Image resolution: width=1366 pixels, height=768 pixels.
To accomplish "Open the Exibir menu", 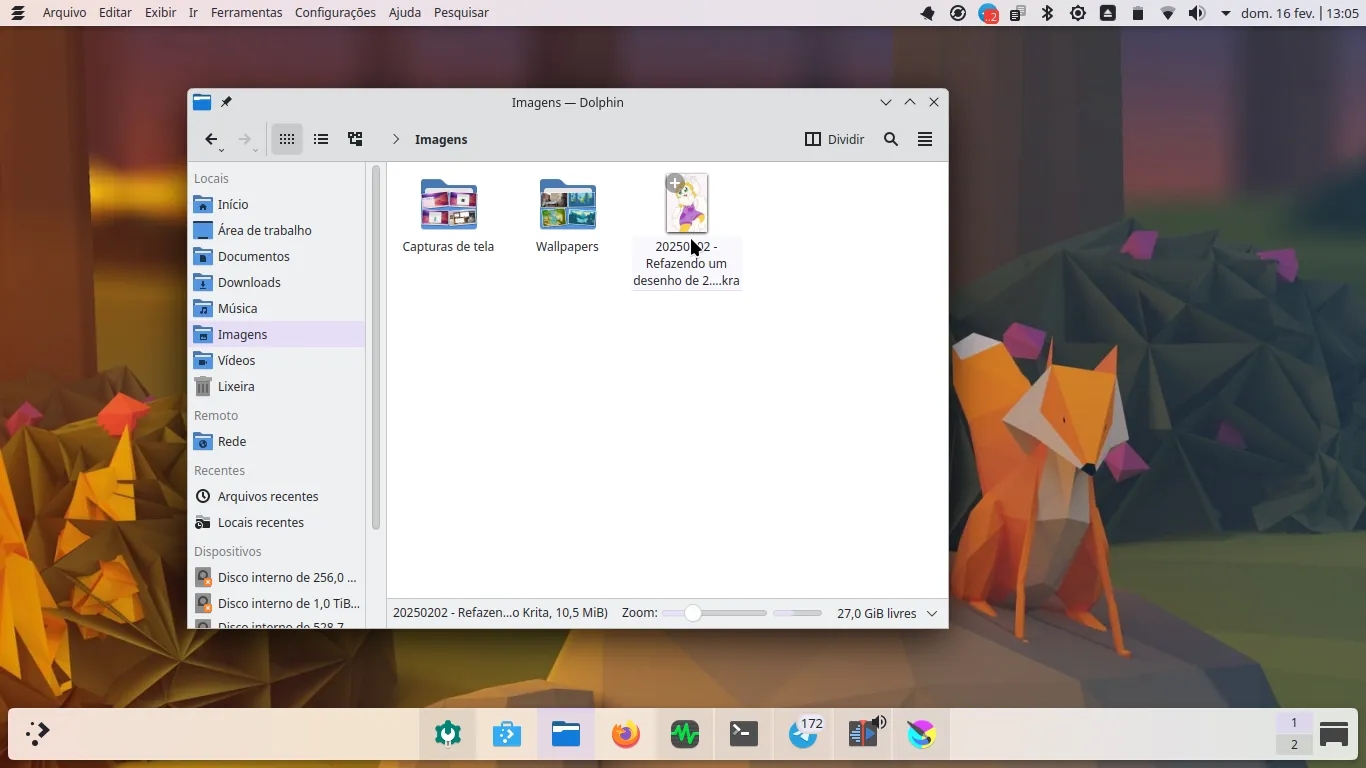I will coord(160,13).
